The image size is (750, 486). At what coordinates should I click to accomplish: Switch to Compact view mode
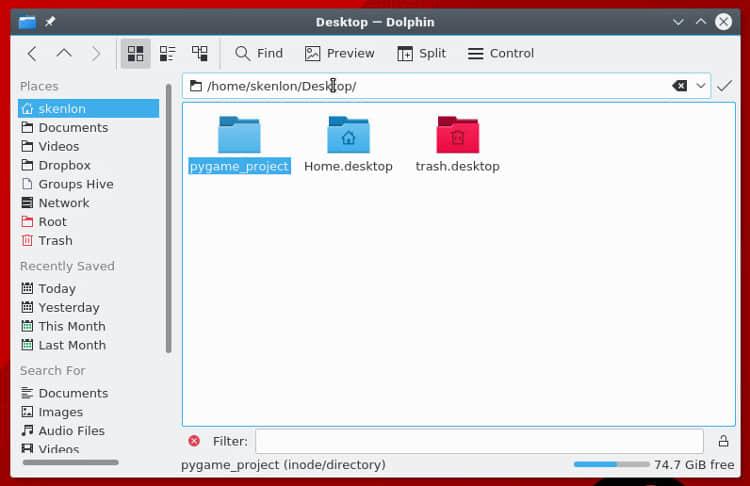pos(168,54)
